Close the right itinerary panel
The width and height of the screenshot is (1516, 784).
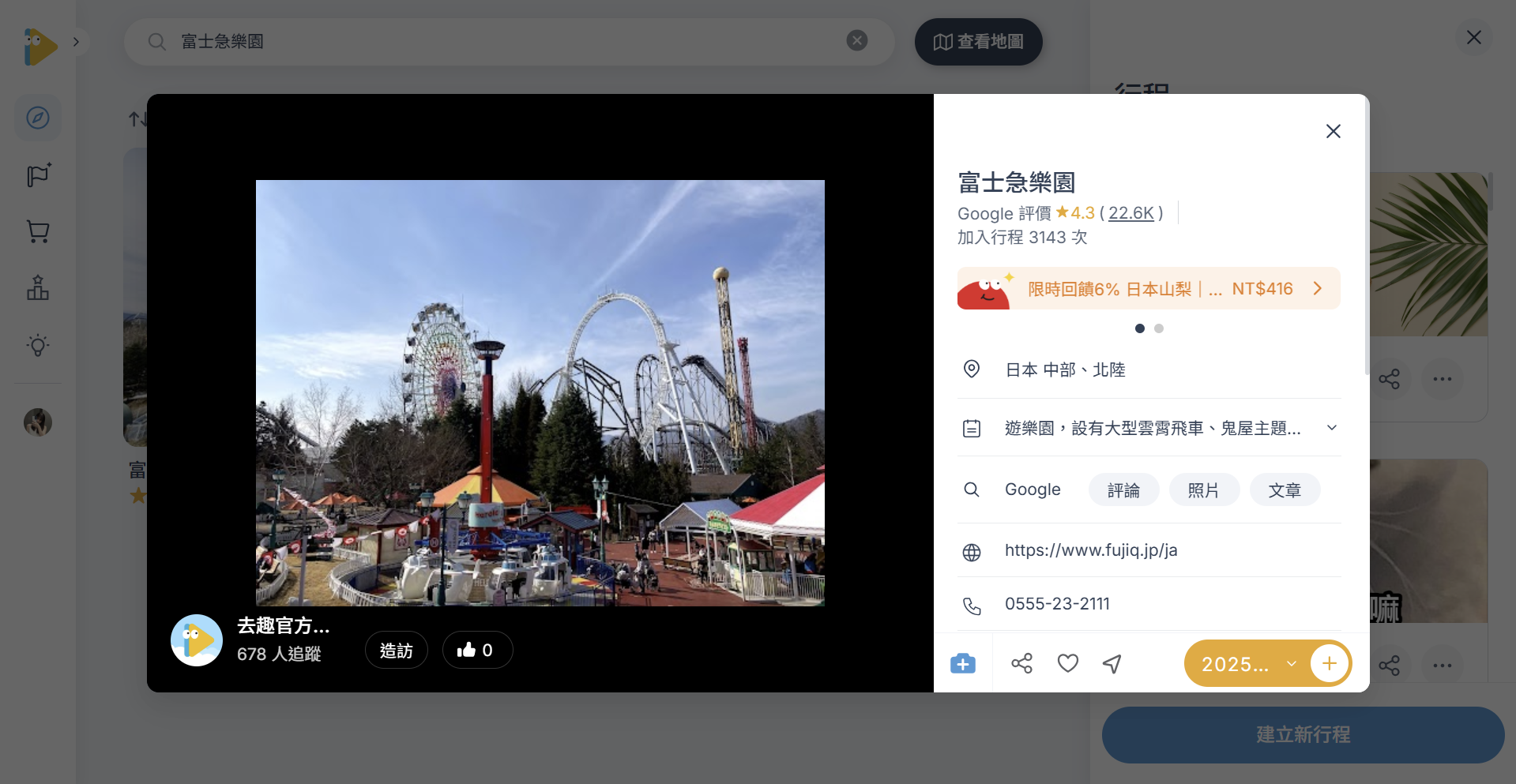point(1473,37)
